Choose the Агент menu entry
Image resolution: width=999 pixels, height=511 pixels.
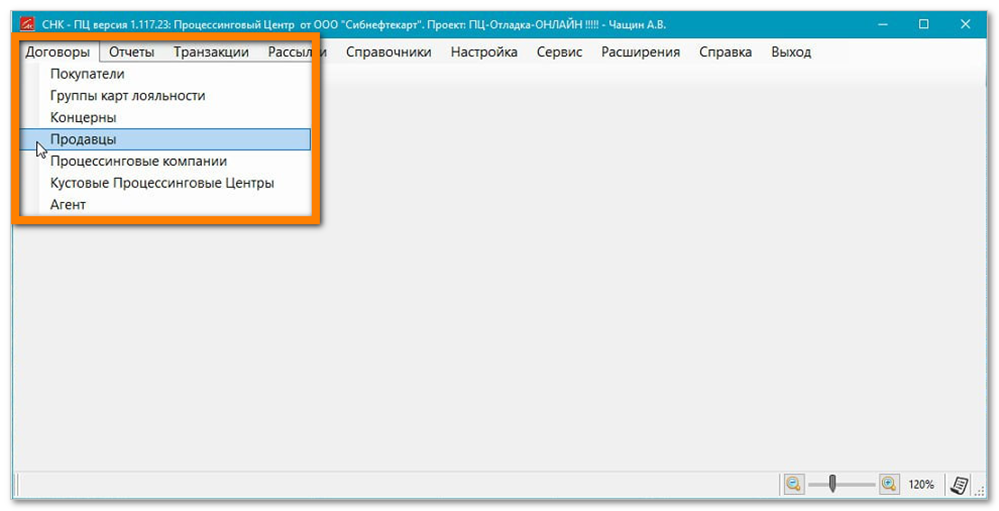click(x=165, y=205)
